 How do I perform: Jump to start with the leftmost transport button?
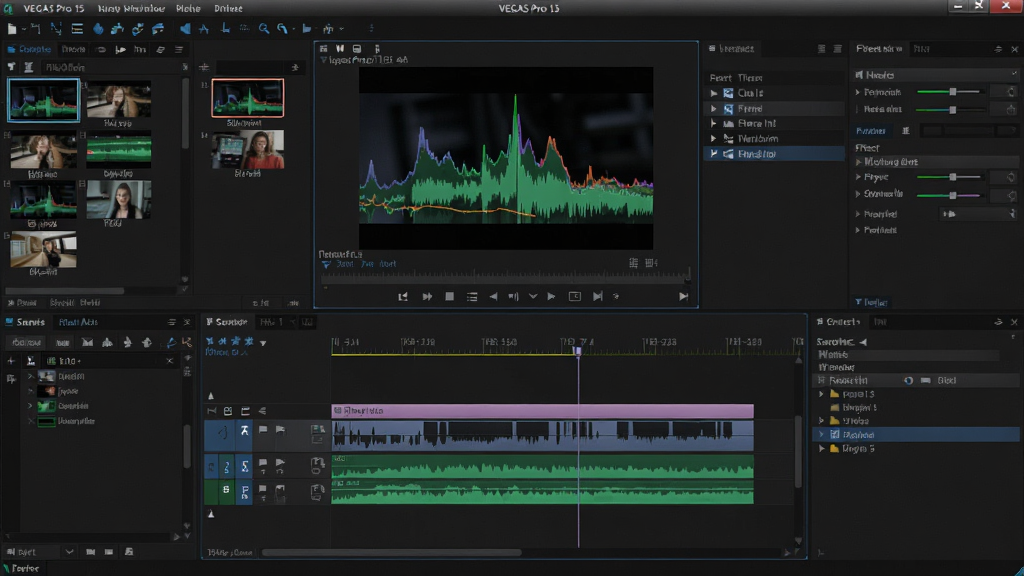pyautogui.click(x=403, y=296)
